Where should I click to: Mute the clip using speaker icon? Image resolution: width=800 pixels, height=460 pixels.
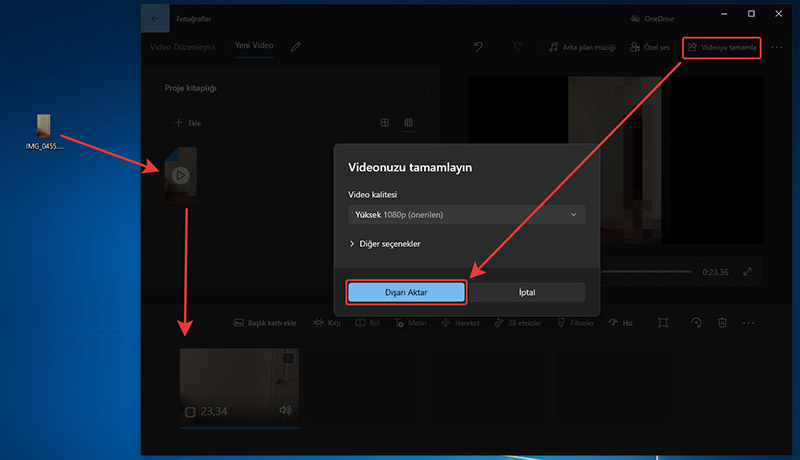click(x=285, y=410)
